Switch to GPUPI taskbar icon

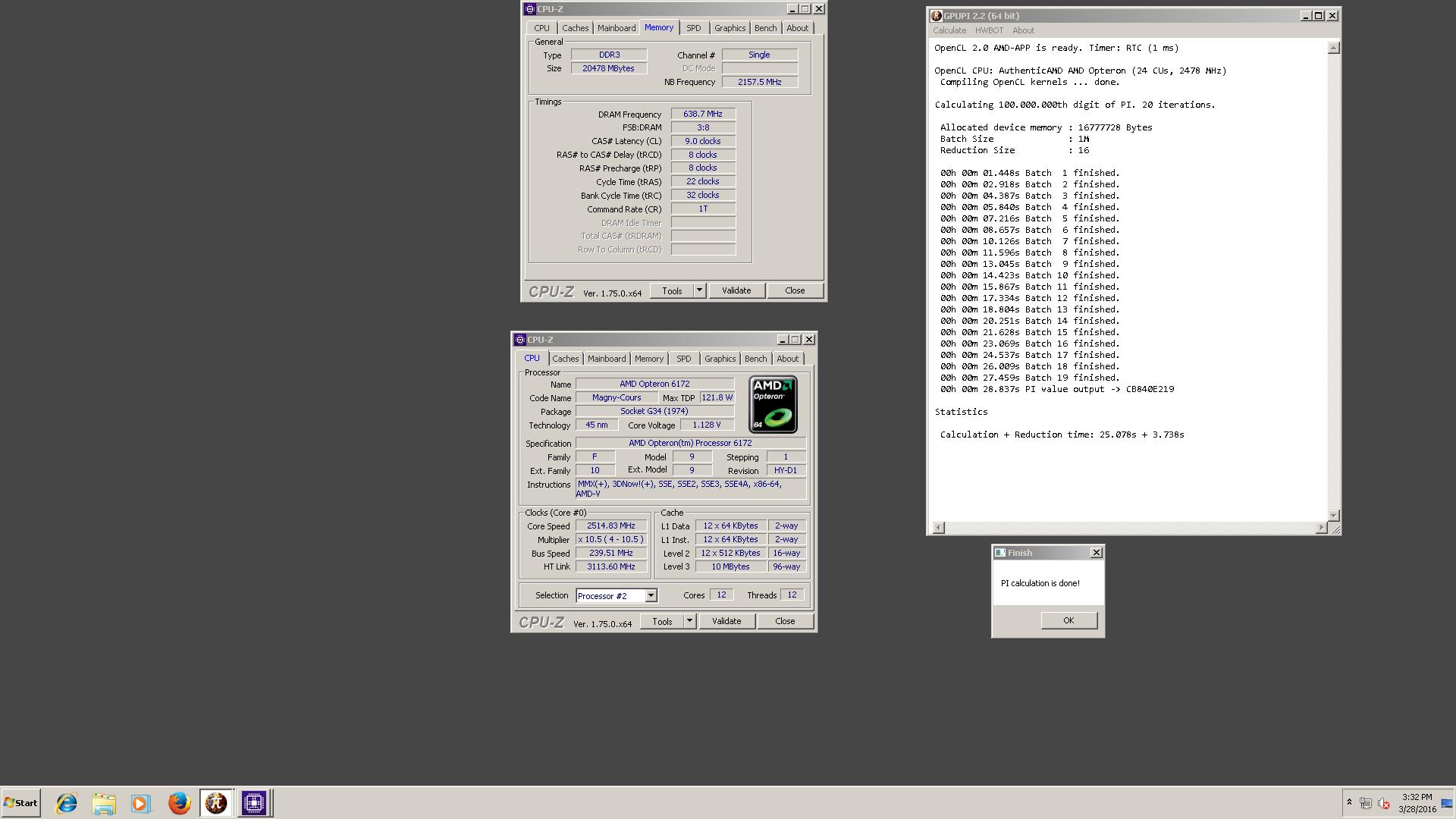point(216,803)
